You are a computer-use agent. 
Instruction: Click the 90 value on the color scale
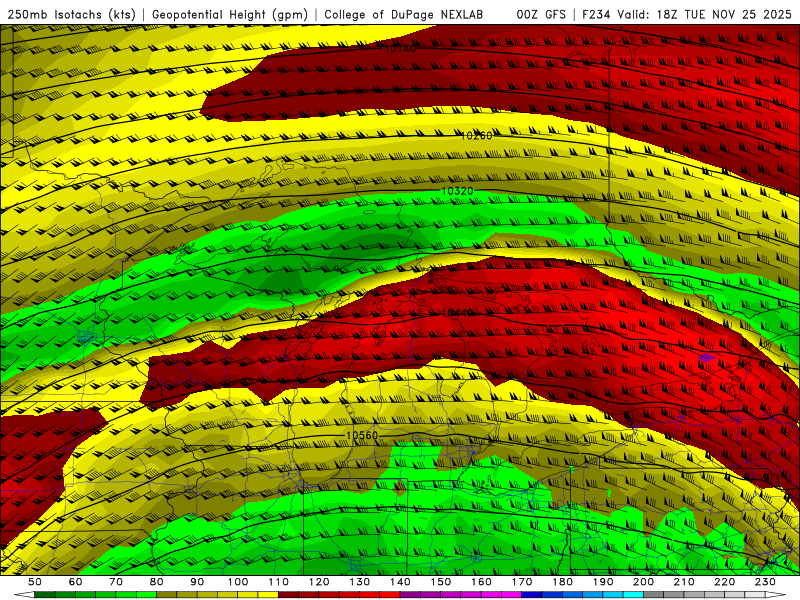click(x=197, y=582)
